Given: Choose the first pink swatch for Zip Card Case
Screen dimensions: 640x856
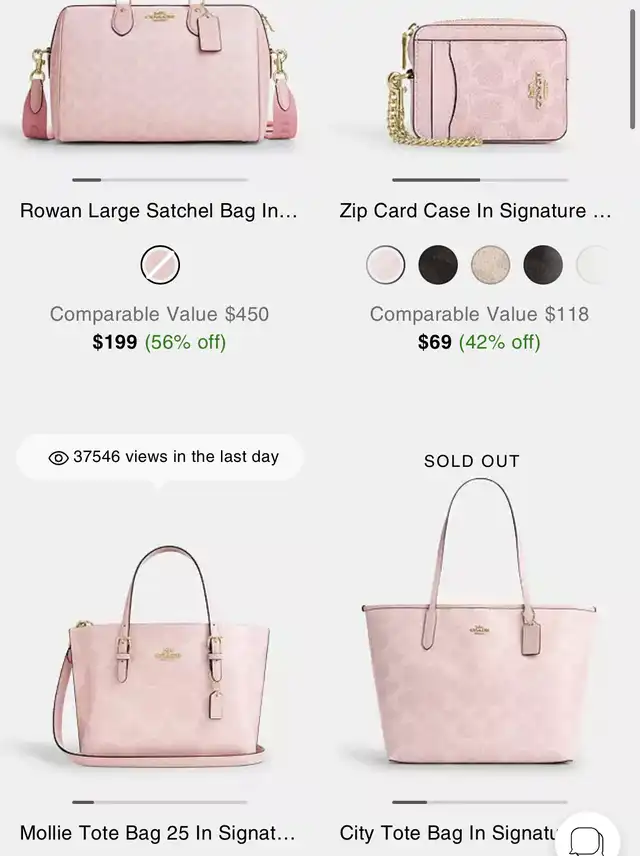Looking at the screenshot, I should 386,265.
